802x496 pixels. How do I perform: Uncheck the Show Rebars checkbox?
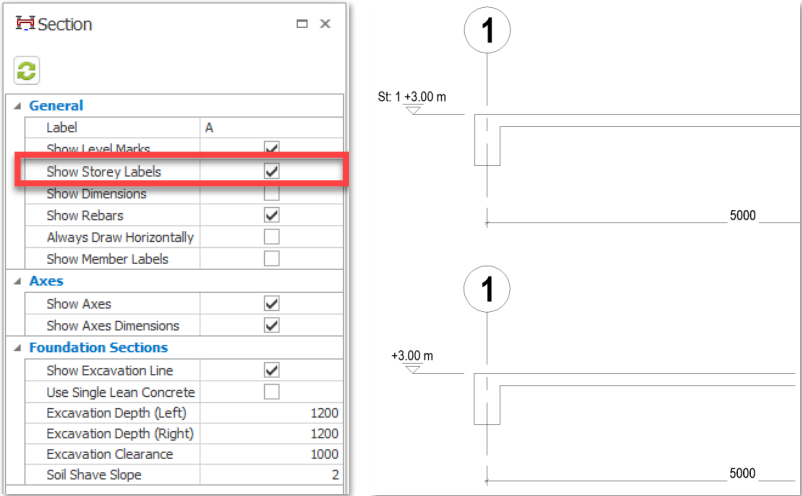(x=271, y=215)
